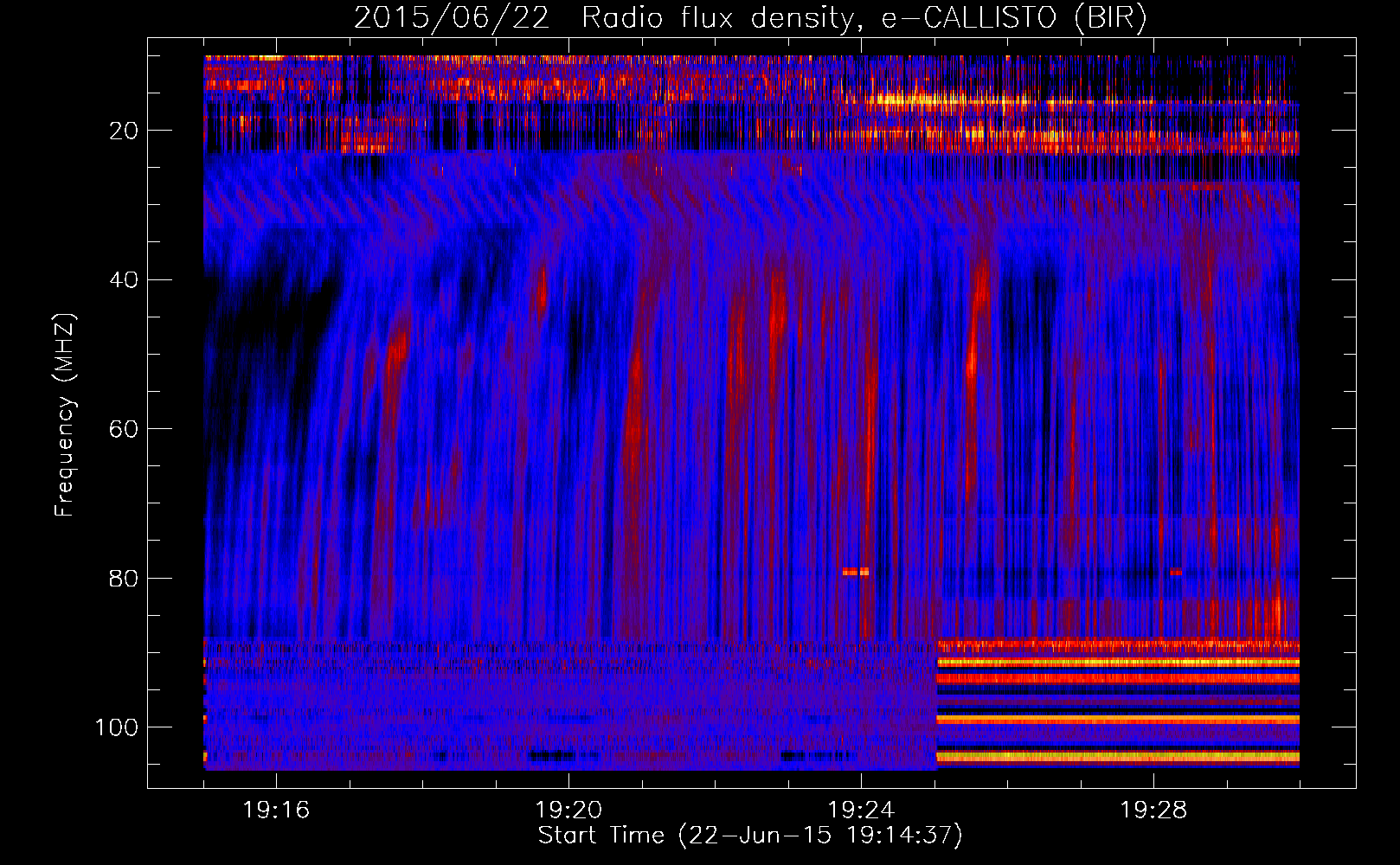This screenshot has height=865, width=1400.
Task: Click the 'Frequency (MHZ)' axis label
Action: coord(65,415)
